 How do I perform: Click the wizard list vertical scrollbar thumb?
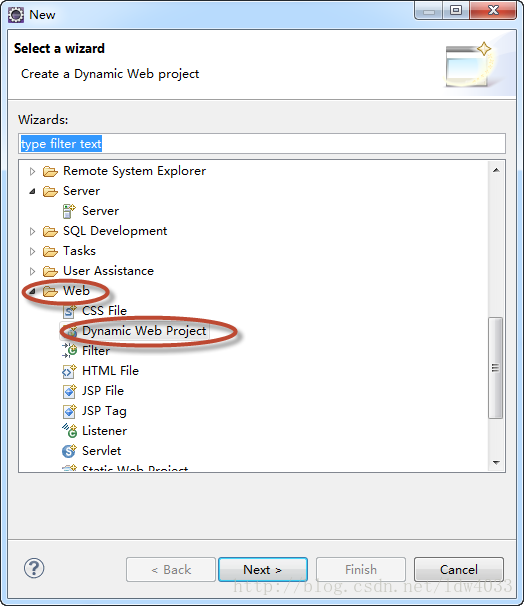coord(496,368)
